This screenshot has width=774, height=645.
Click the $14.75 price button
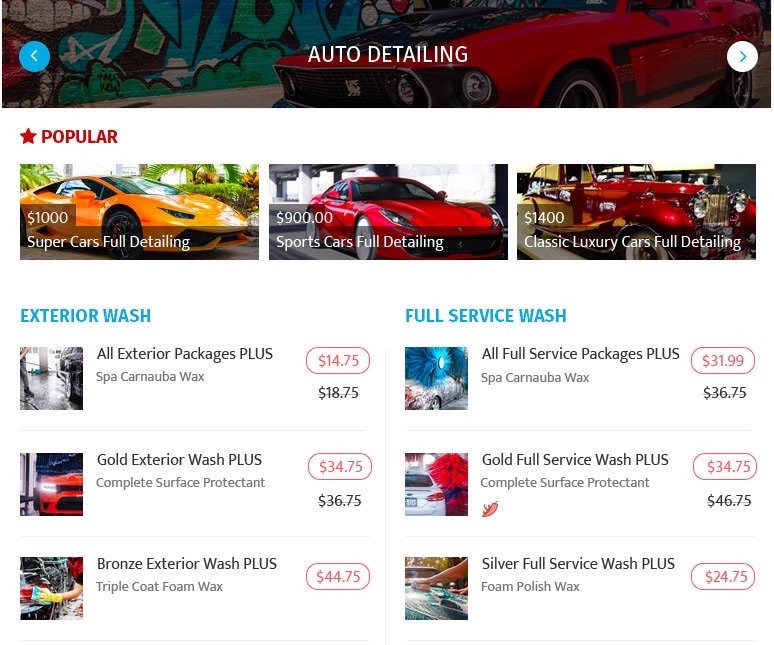[338, 361]
